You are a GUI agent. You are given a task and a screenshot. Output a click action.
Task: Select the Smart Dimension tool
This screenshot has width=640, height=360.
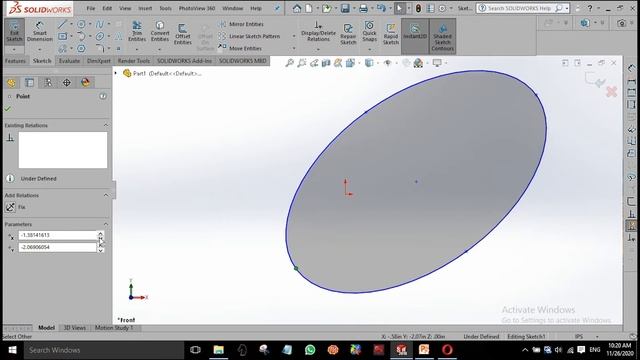pyautogui.click(x=40, y=31)
